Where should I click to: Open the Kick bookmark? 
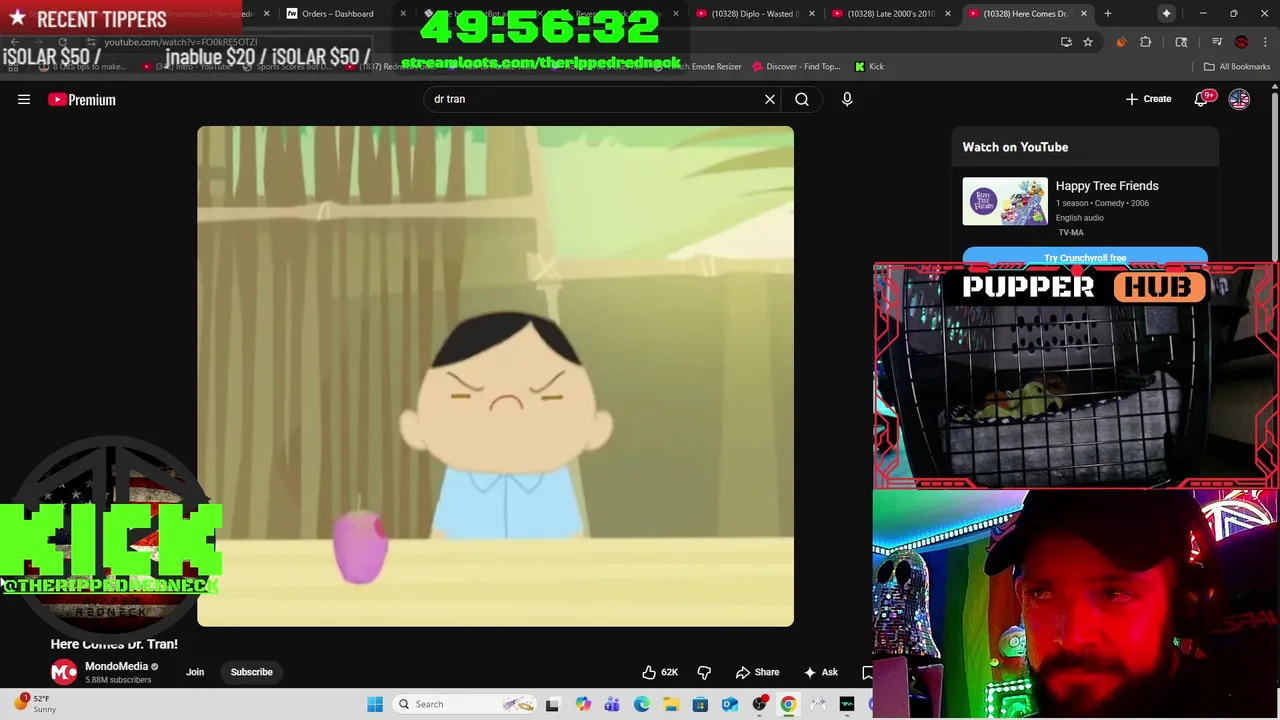(869, 67)
